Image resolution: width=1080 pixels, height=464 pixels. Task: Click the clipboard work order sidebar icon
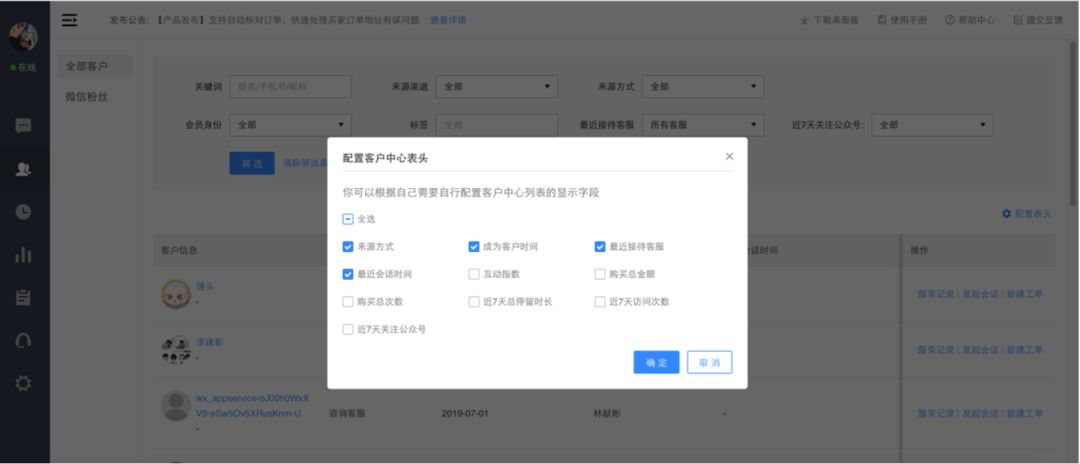pos(23,298)
